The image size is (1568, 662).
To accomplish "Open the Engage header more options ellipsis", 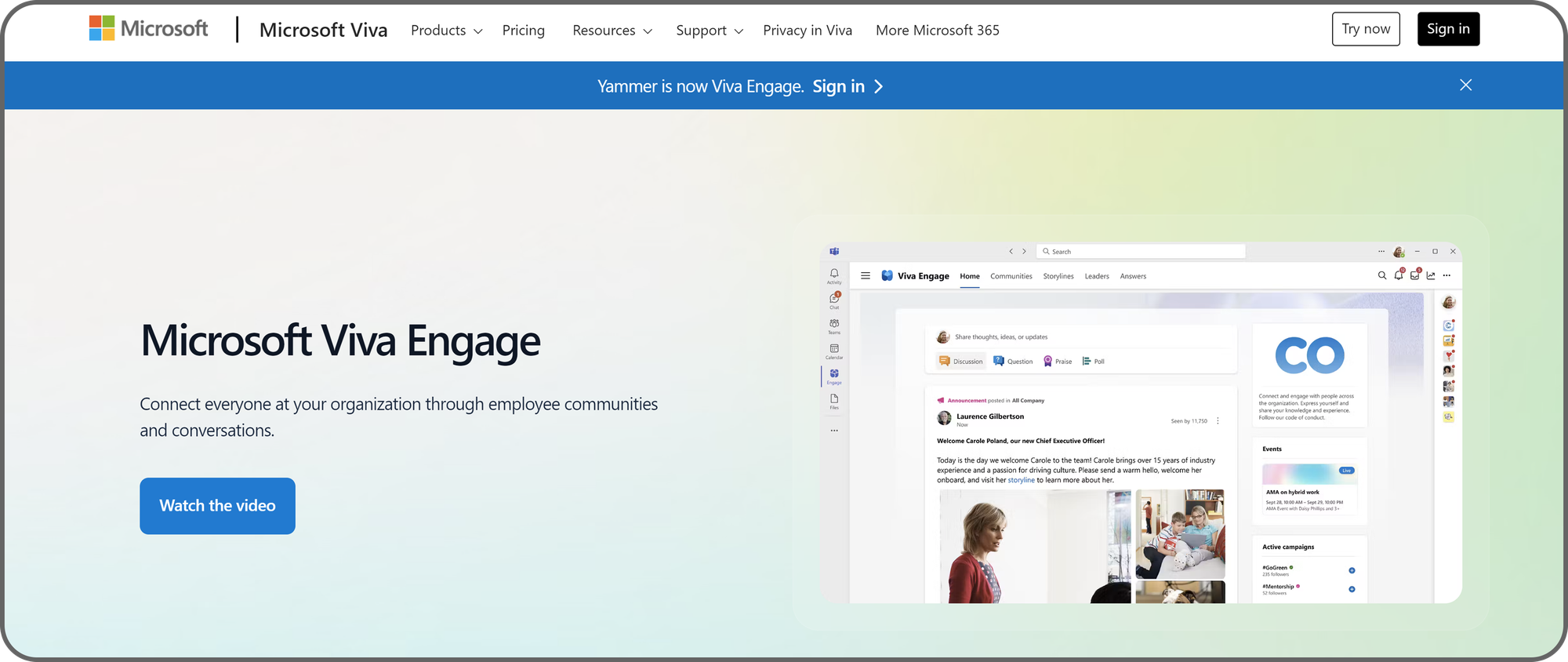I will (x=1446, y=275).
